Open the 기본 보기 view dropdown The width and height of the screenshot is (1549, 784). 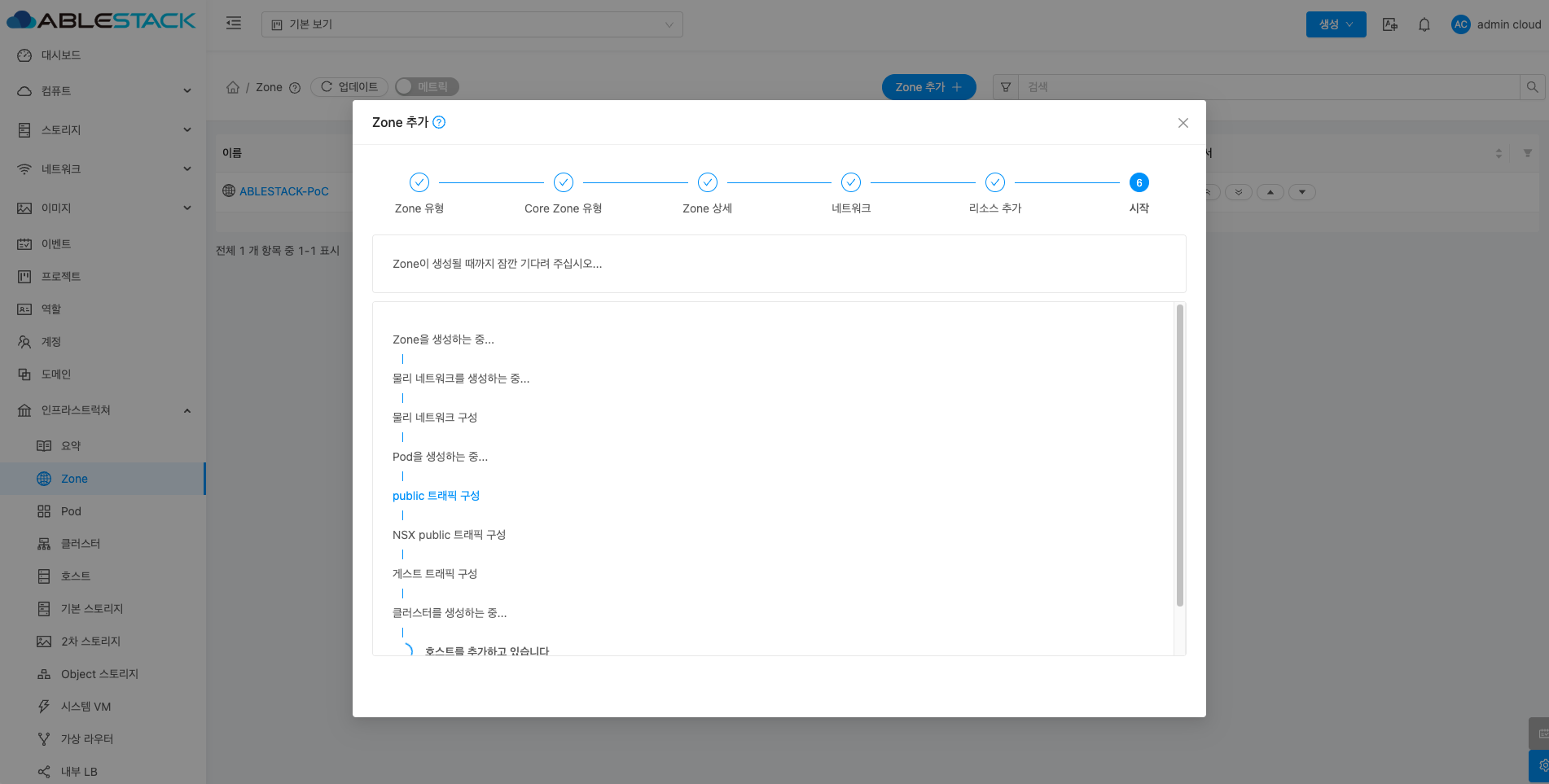coord(472,24)
